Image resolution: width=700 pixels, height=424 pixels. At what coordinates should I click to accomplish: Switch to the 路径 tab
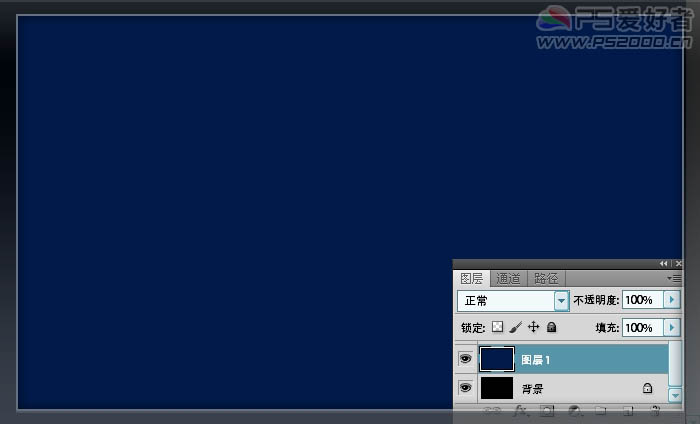[x=546, y=279]
